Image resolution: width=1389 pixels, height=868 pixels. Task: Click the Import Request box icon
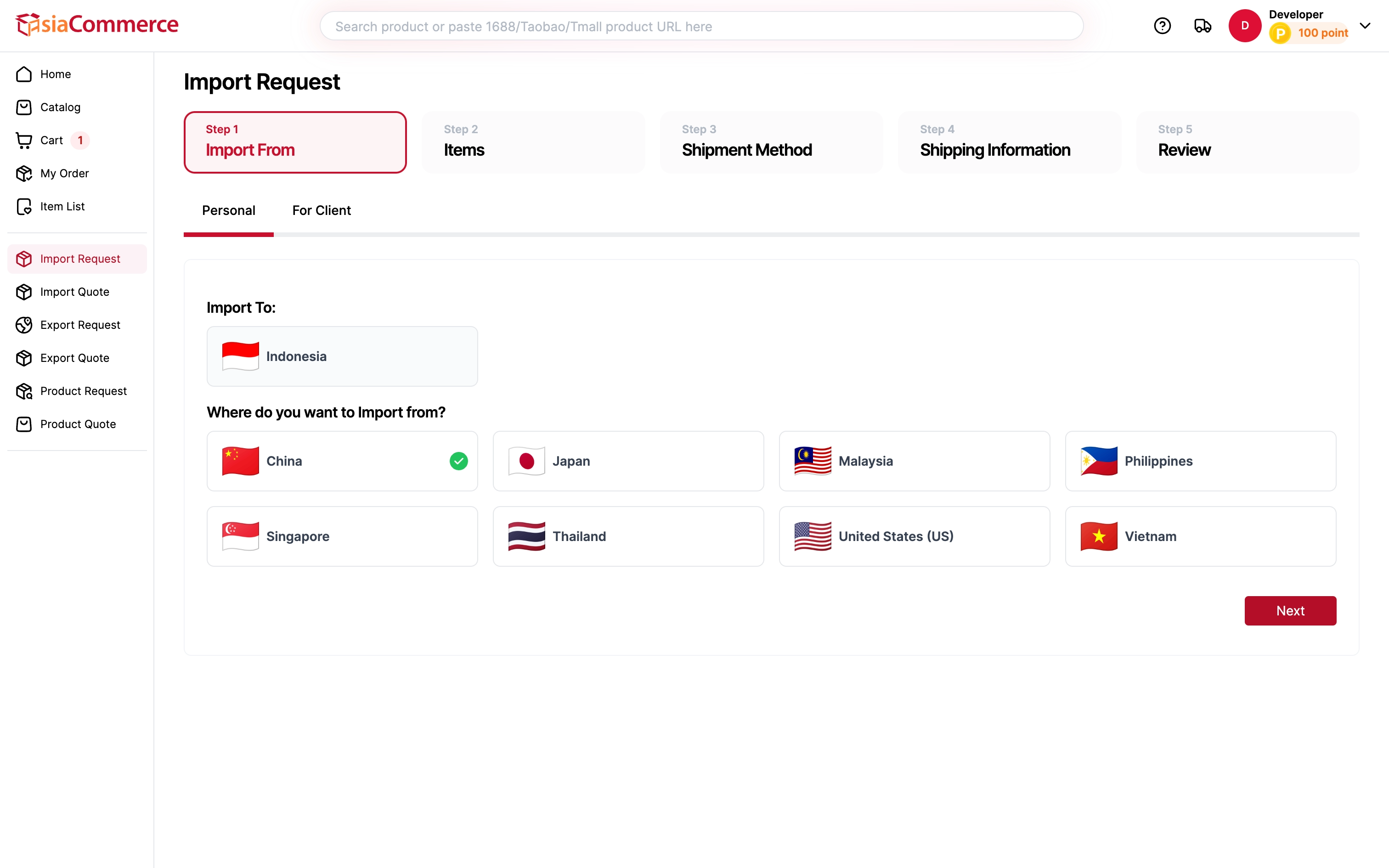click(x=24, y=259)
